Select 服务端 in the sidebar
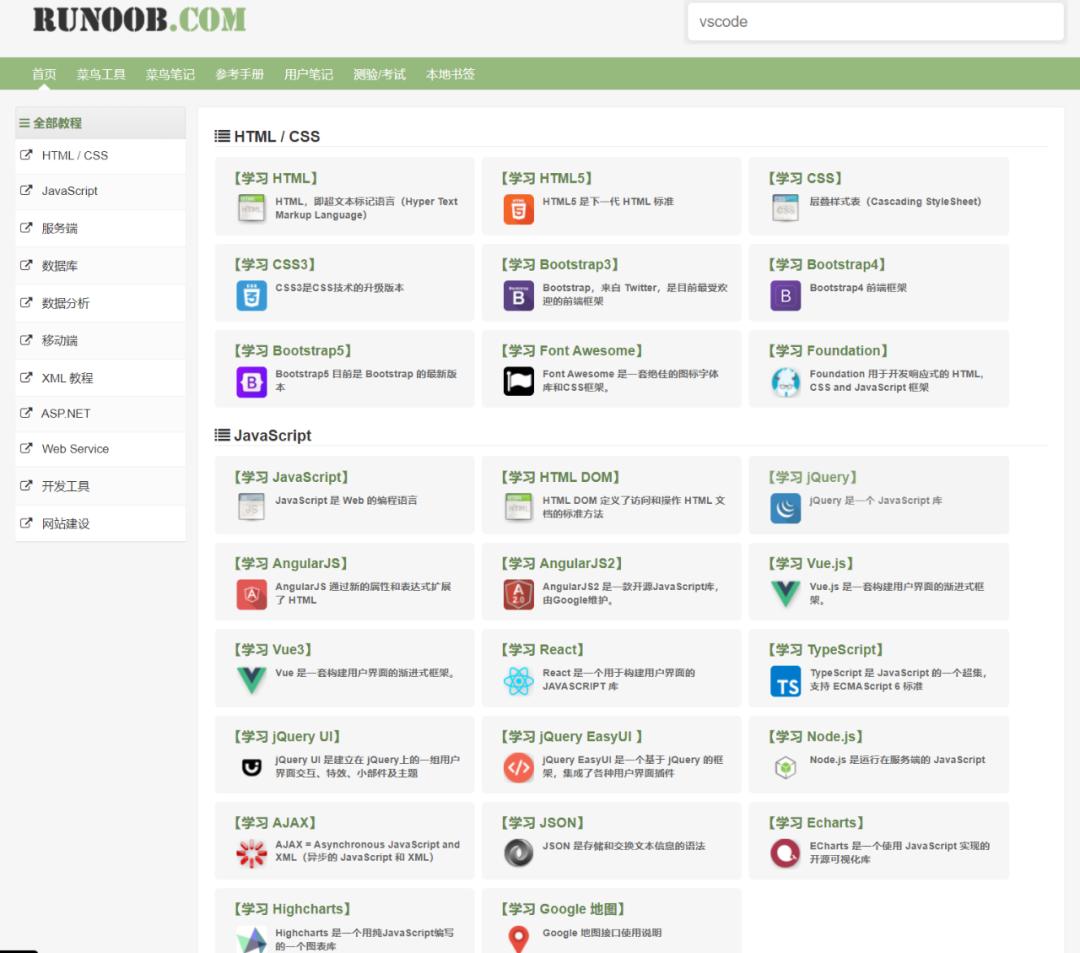1080x953 pixels. pos(101,229)
